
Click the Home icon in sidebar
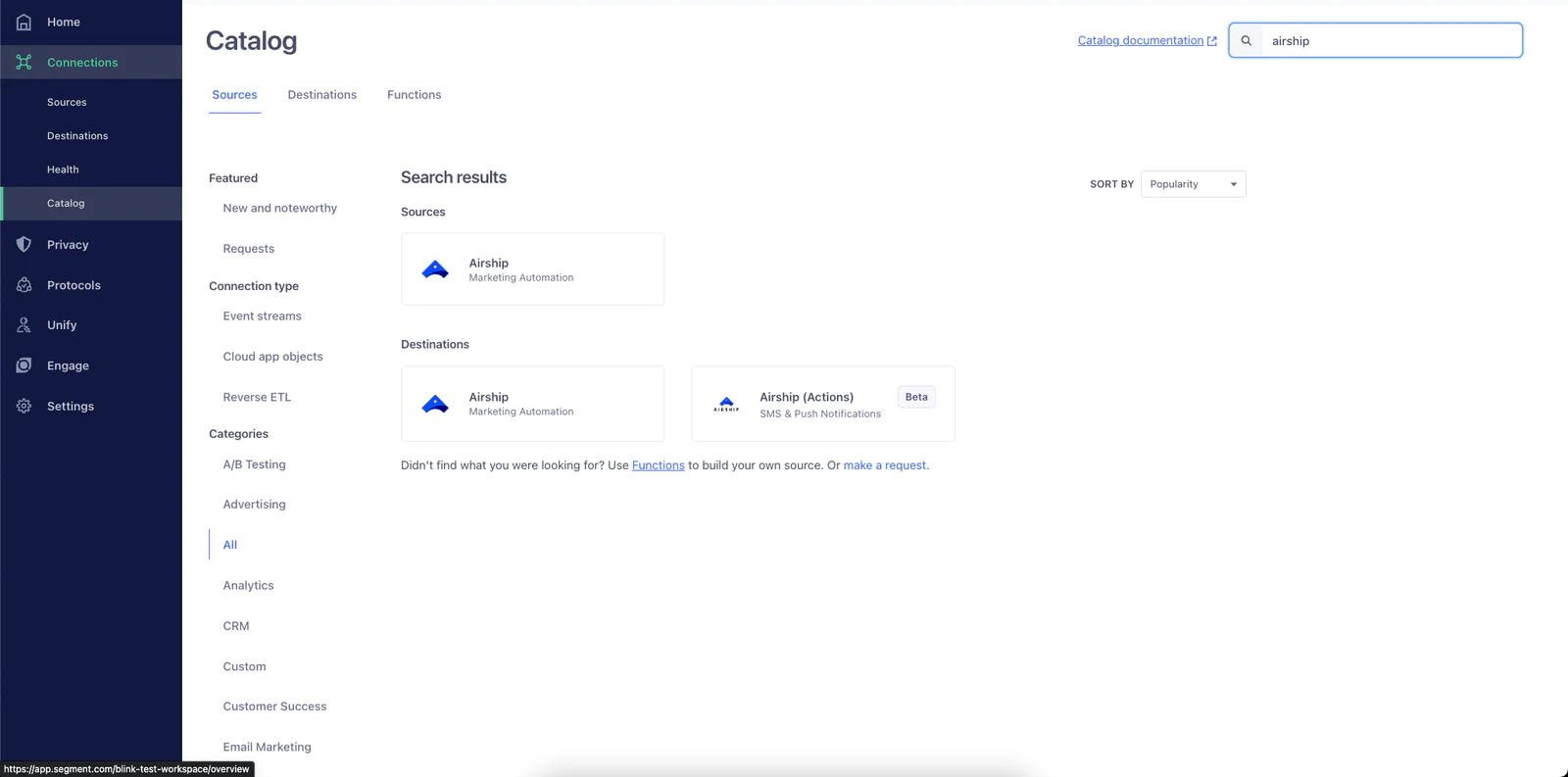click(x=24, y=22)
